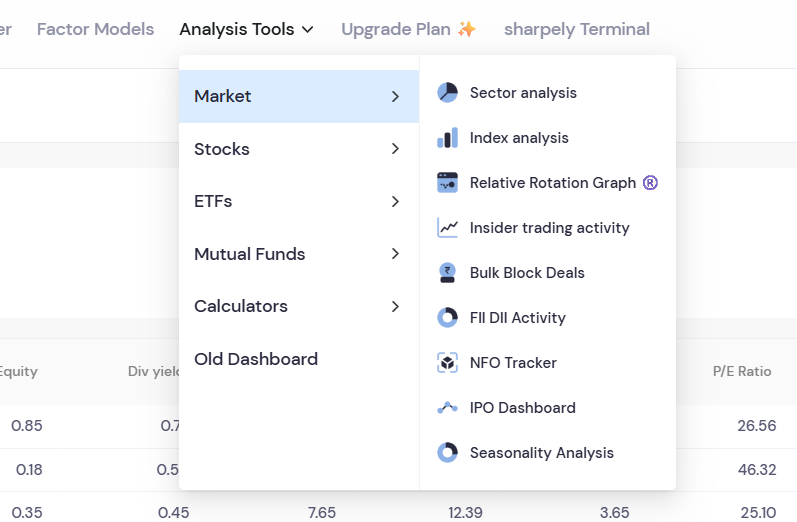The width and height of the screenshot is (797, 522).
Task: Click the Sector analysis pie chart icon
Action: tap(447, 93)
